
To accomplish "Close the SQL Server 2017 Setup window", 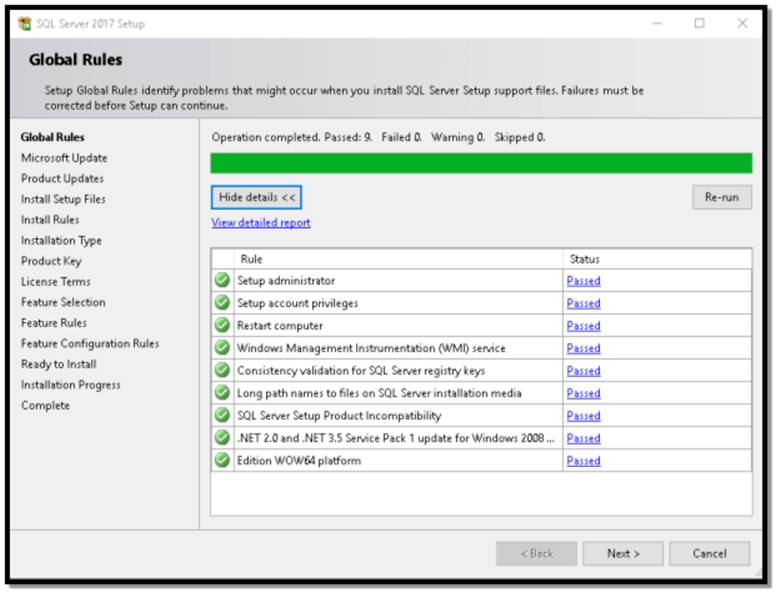I will 742,23.
